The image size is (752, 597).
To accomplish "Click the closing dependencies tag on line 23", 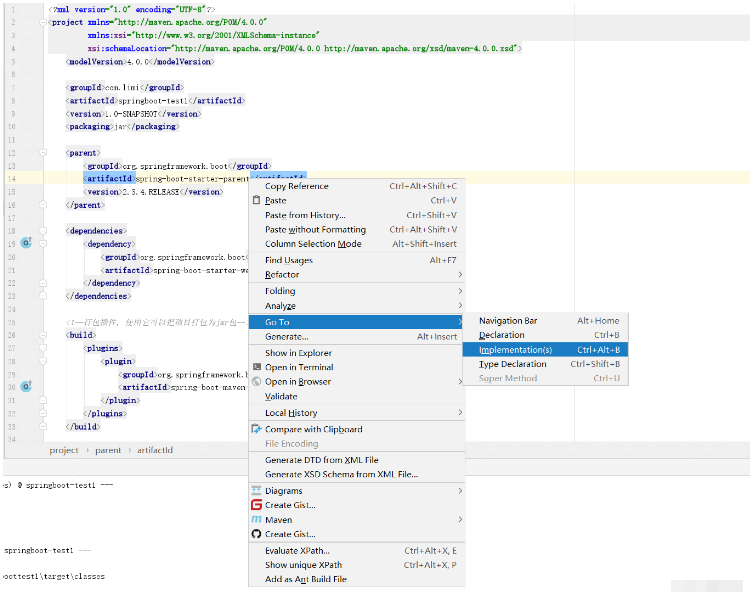I will pos(98,296).
